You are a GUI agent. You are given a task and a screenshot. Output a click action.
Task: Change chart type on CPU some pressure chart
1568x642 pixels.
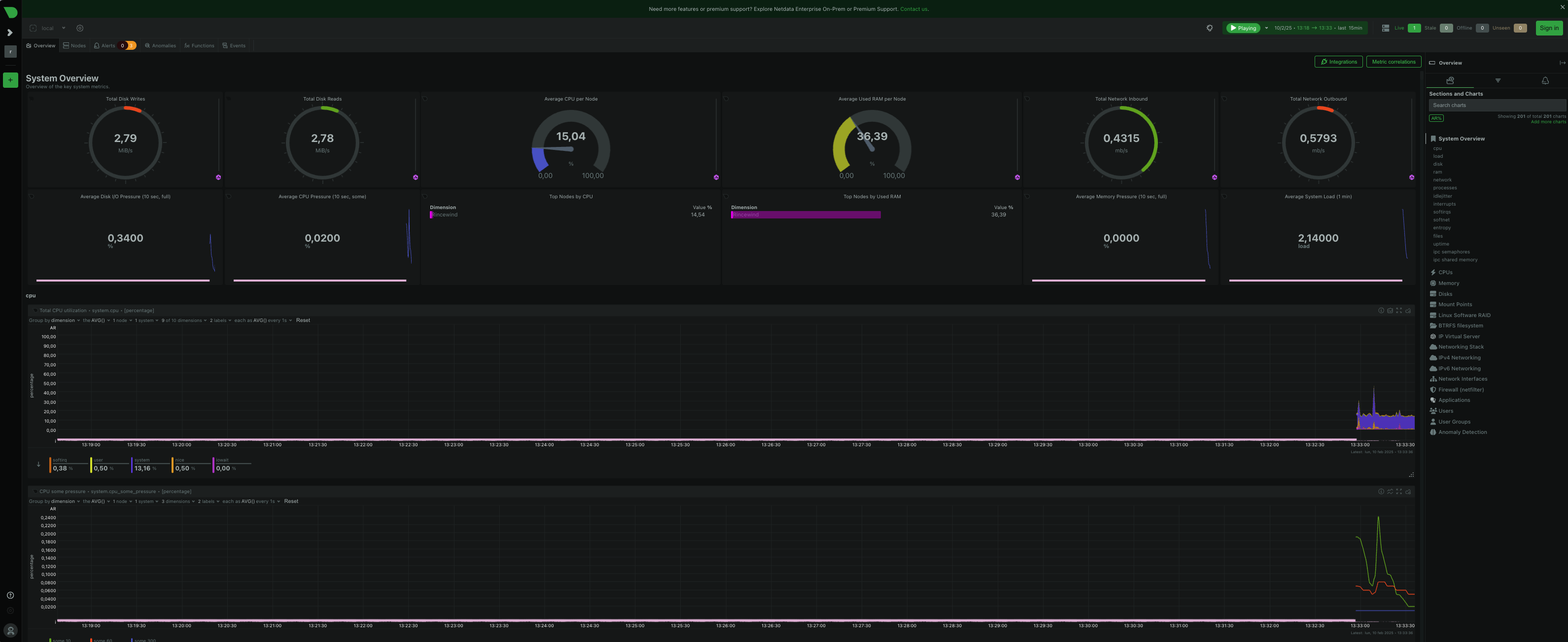(1390, 492)
